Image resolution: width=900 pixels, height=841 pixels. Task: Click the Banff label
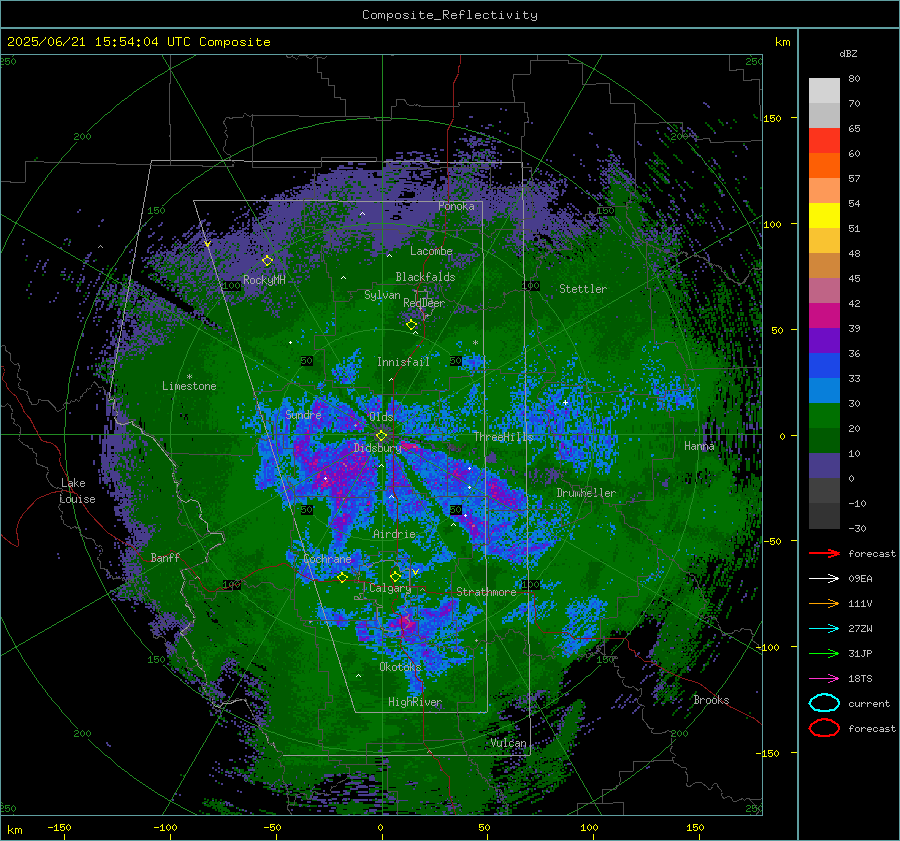tap(165, 557)
